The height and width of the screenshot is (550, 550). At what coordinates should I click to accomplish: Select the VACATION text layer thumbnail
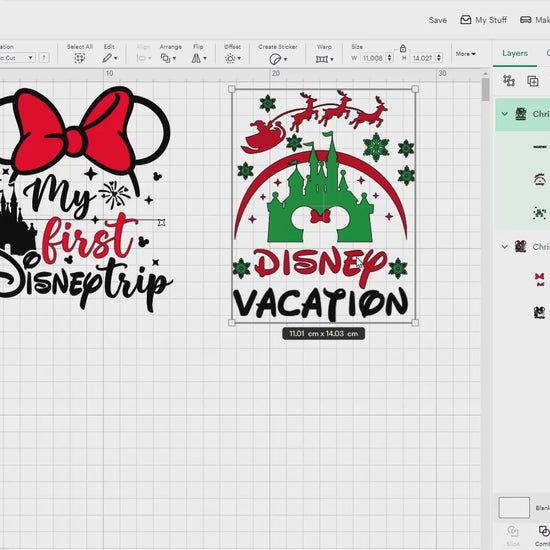540,147
